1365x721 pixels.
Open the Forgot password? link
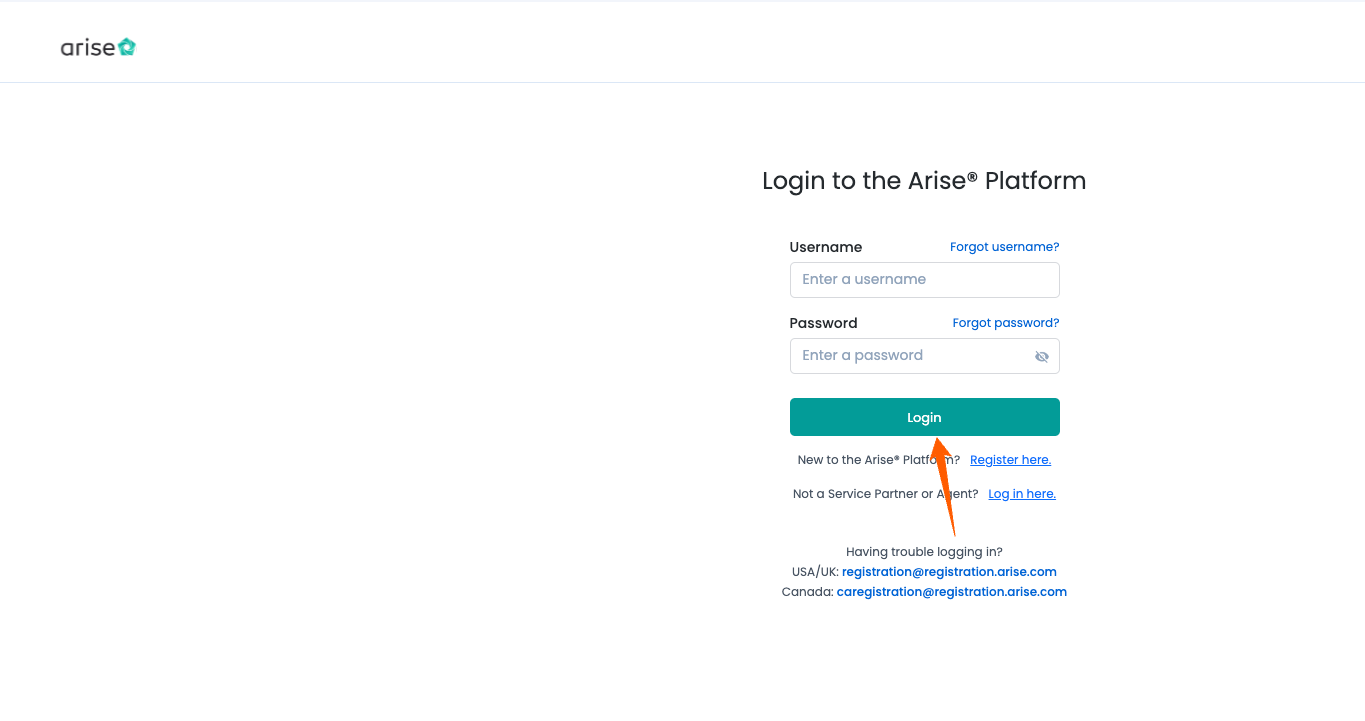[1005, 323]
